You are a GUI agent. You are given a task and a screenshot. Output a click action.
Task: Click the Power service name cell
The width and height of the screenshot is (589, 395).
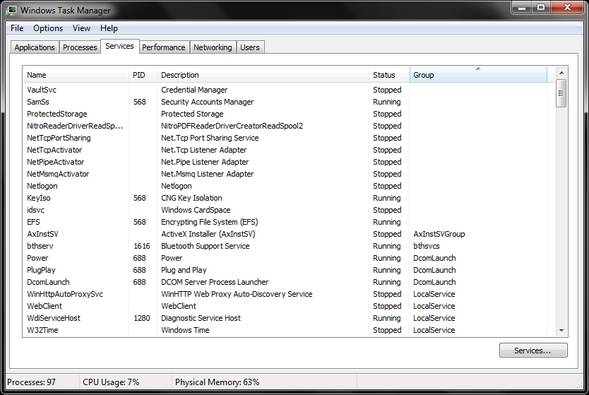[x=38, y=258]
